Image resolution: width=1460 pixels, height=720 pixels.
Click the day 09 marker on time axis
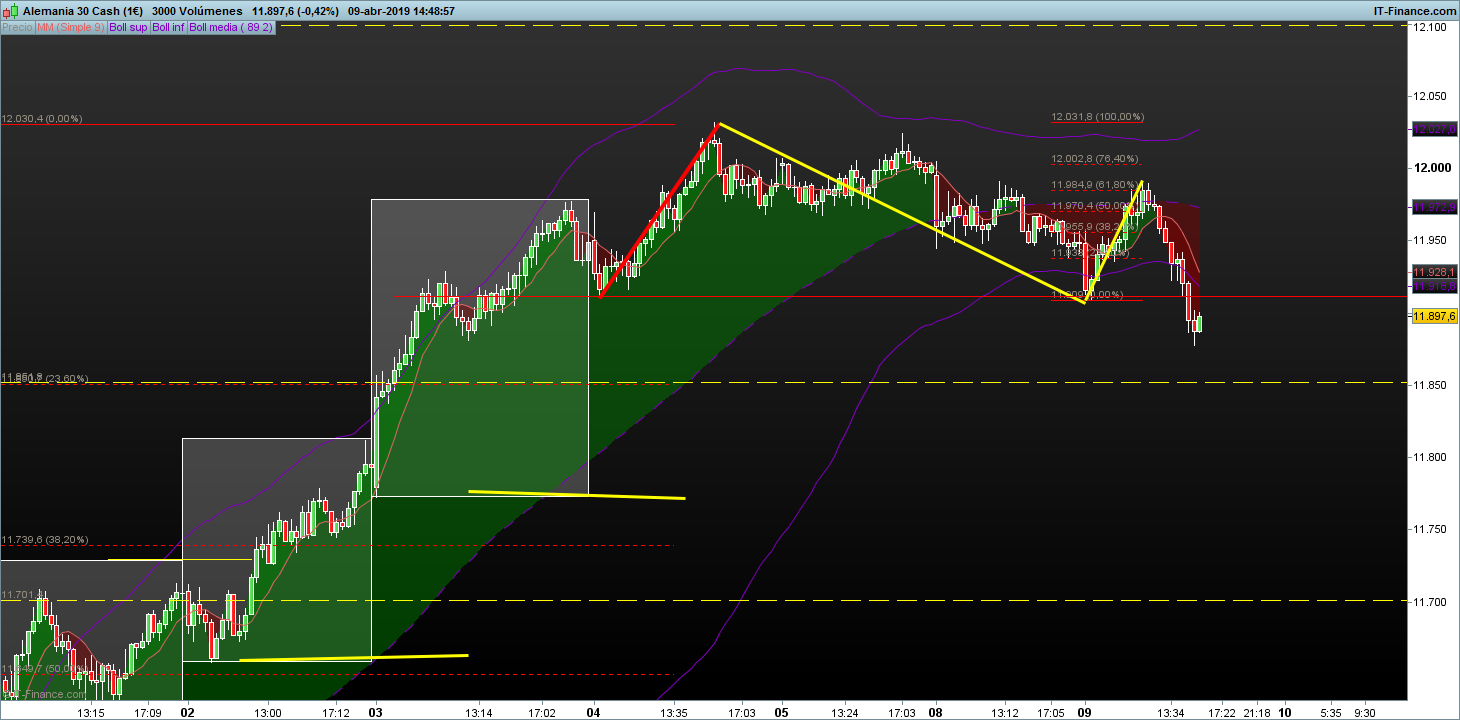pyautogui.click(x=1086, y=713)
